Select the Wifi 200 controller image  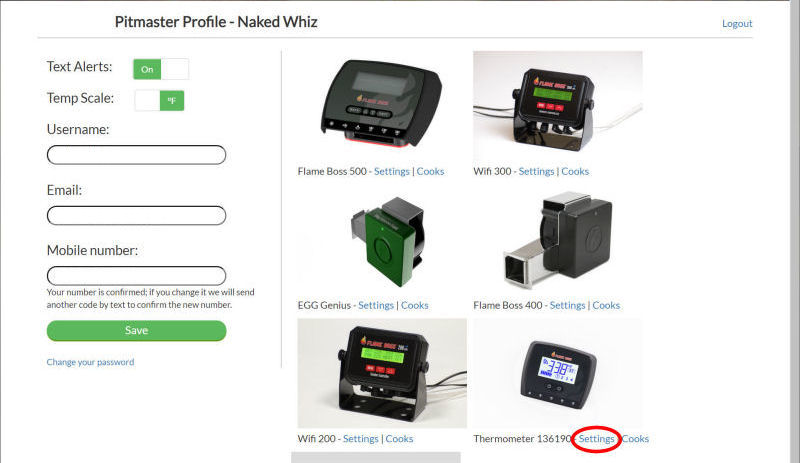(x=382, y=373)
